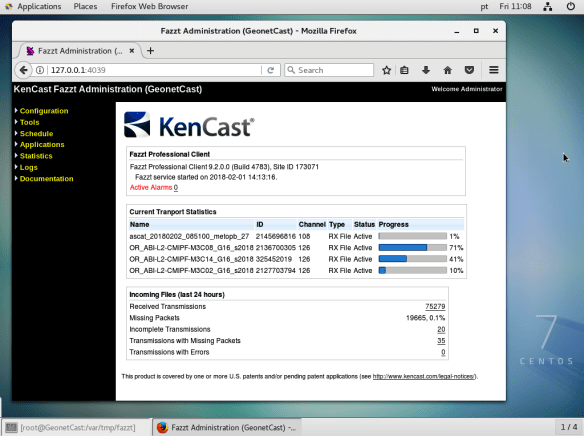Click the Welcome Administrator text
The height and width of the screenshot is (436, 584).
(x=467, y=89)
